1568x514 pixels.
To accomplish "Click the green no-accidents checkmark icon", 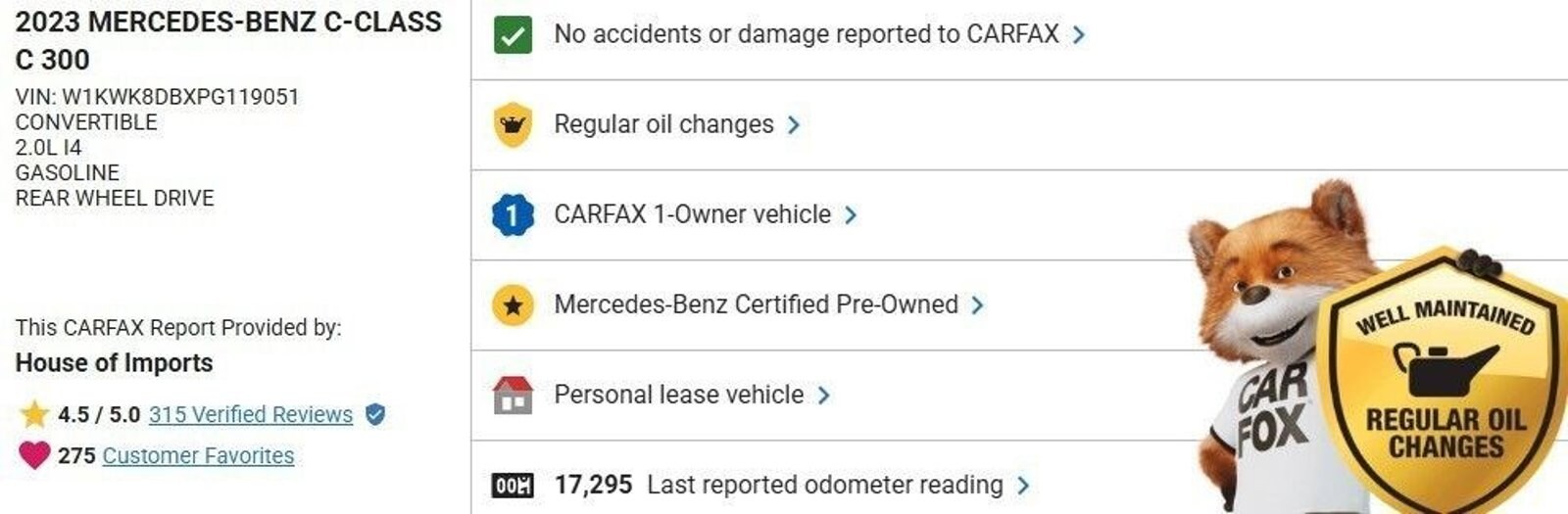I will point(513,35).
